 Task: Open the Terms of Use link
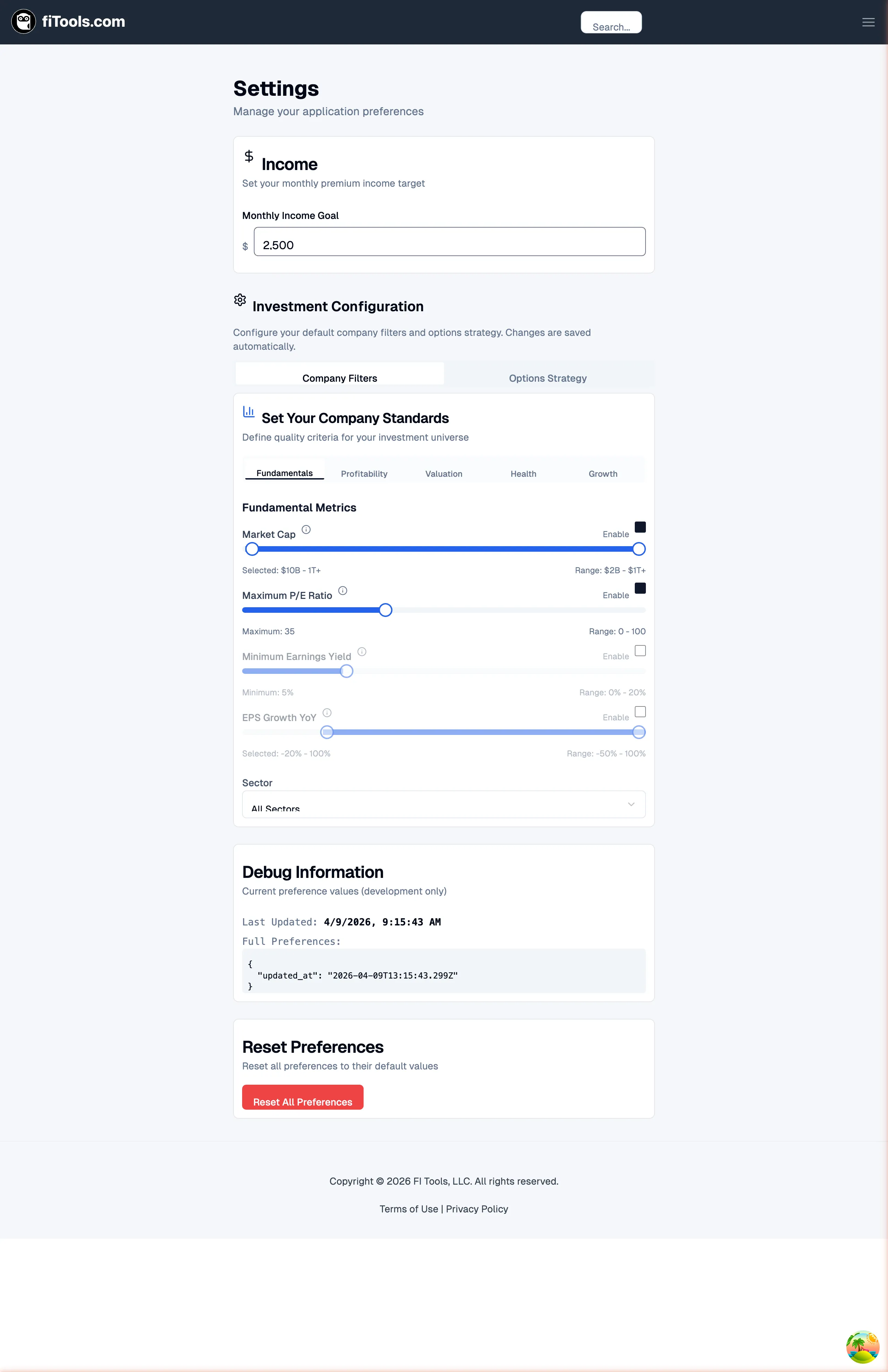point(409,1209)
